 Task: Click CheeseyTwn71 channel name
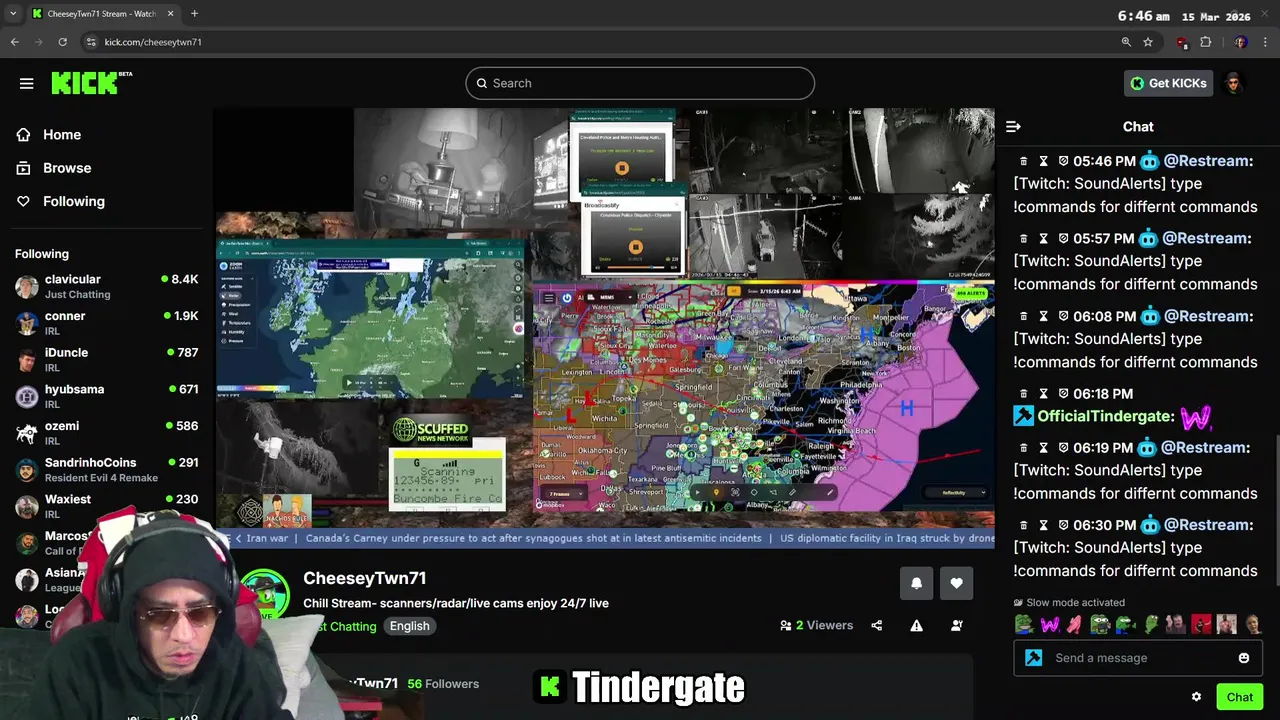coord(365,578)
